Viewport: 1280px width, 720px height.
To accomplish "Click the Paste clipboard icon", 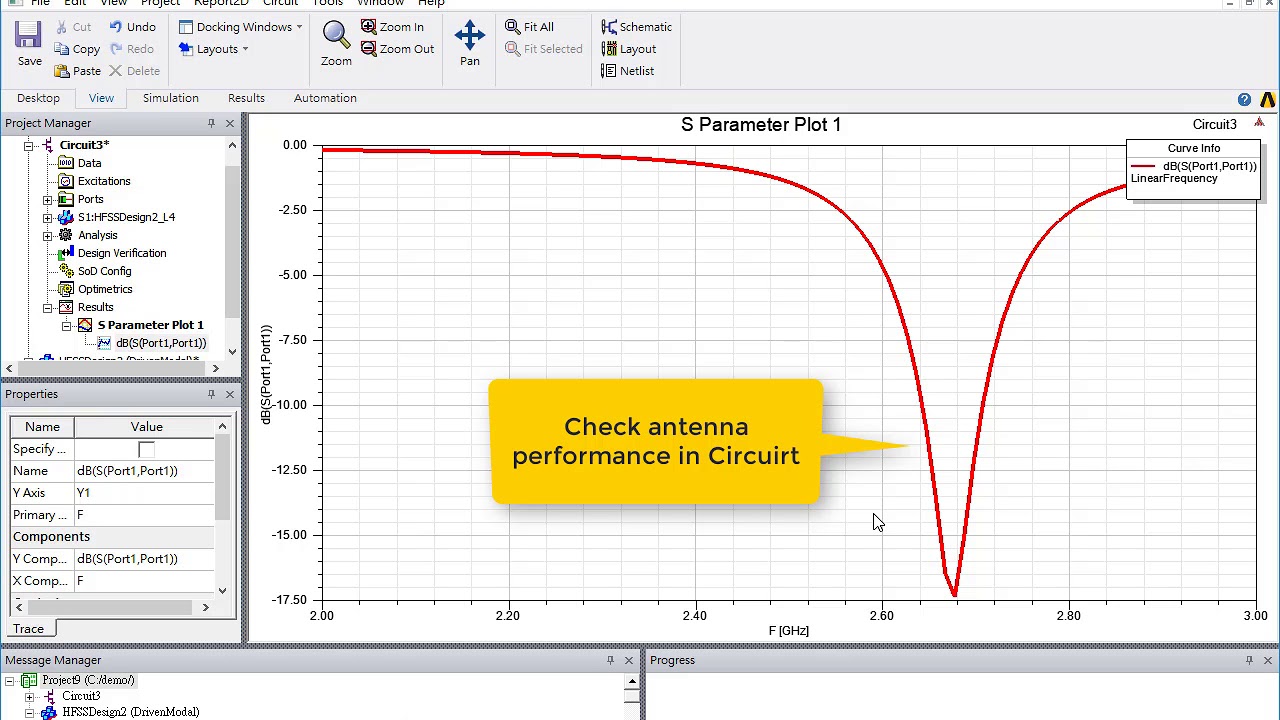I will click(x=62, y=71).
